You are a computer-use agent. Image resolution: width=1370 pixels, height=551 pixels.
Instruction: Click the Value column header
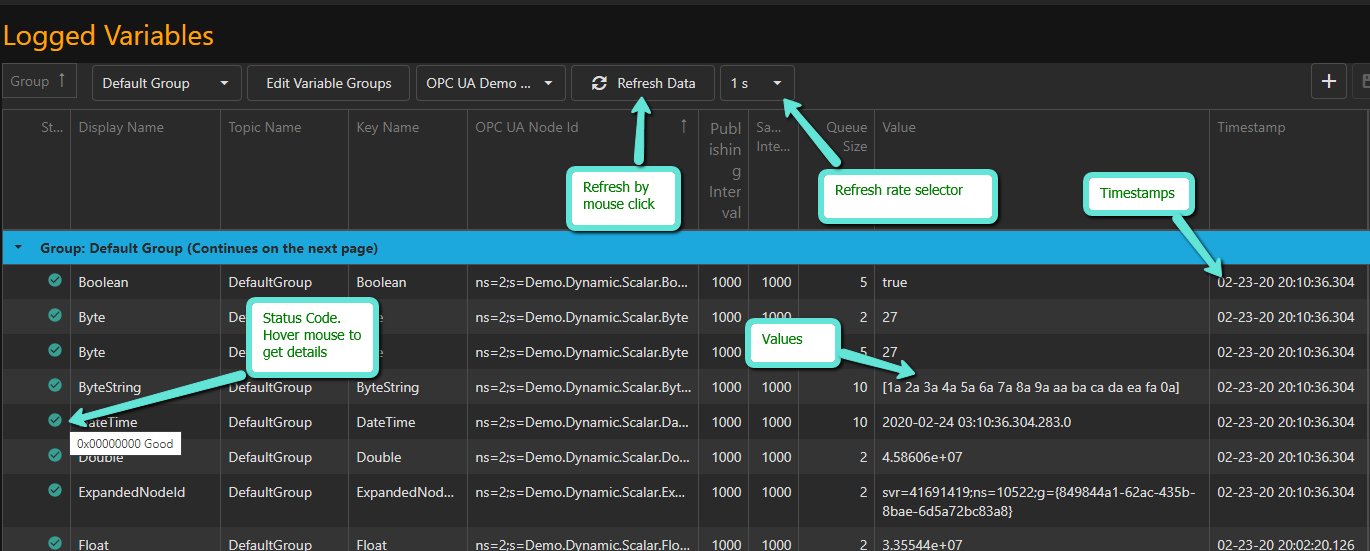898,127
